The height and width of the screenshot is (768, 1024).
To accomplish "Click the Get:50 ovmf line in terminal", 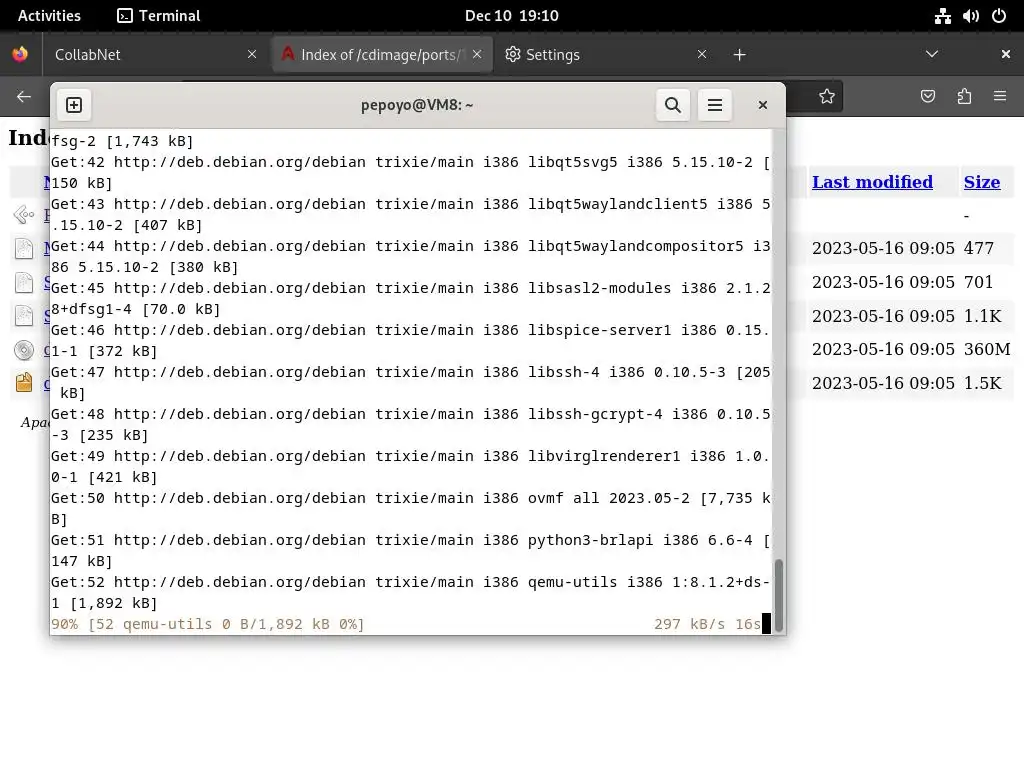I will pyautogui.click(x=410, y=508).
